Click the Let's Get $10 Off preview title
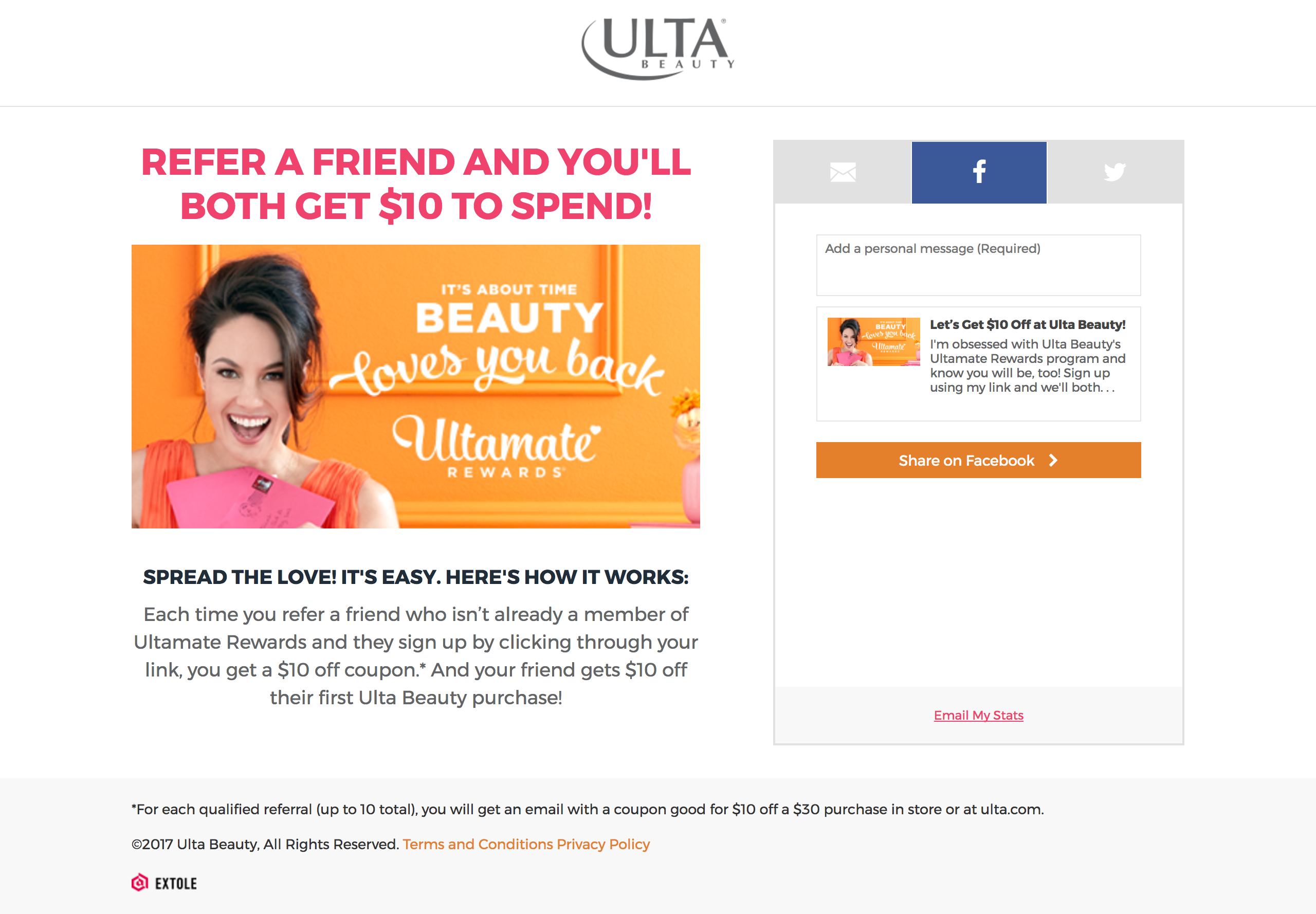1316x914 pixels. 1028,325
